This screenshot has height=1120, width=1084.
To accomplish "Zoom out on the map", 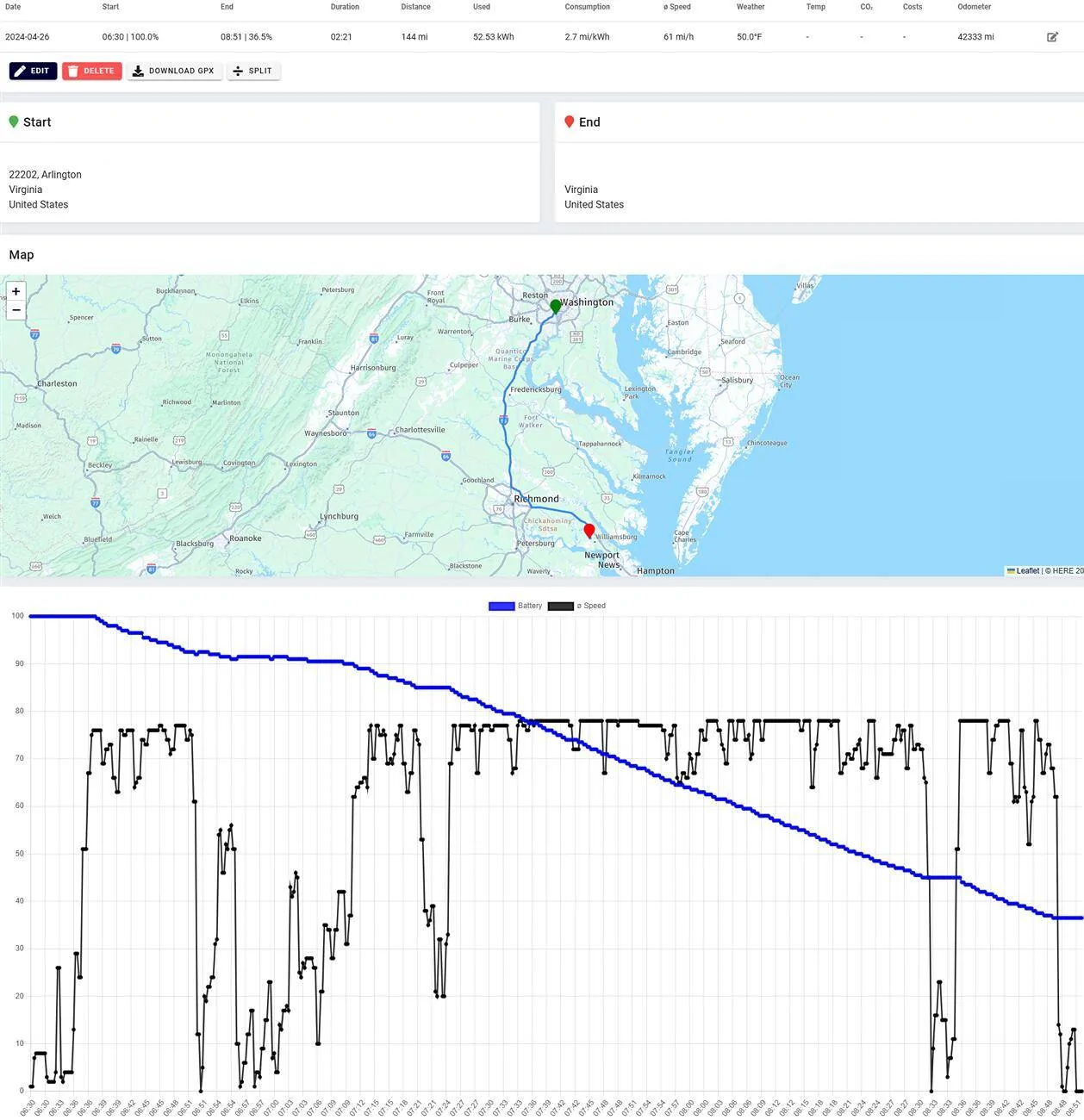I will point(16,310).
